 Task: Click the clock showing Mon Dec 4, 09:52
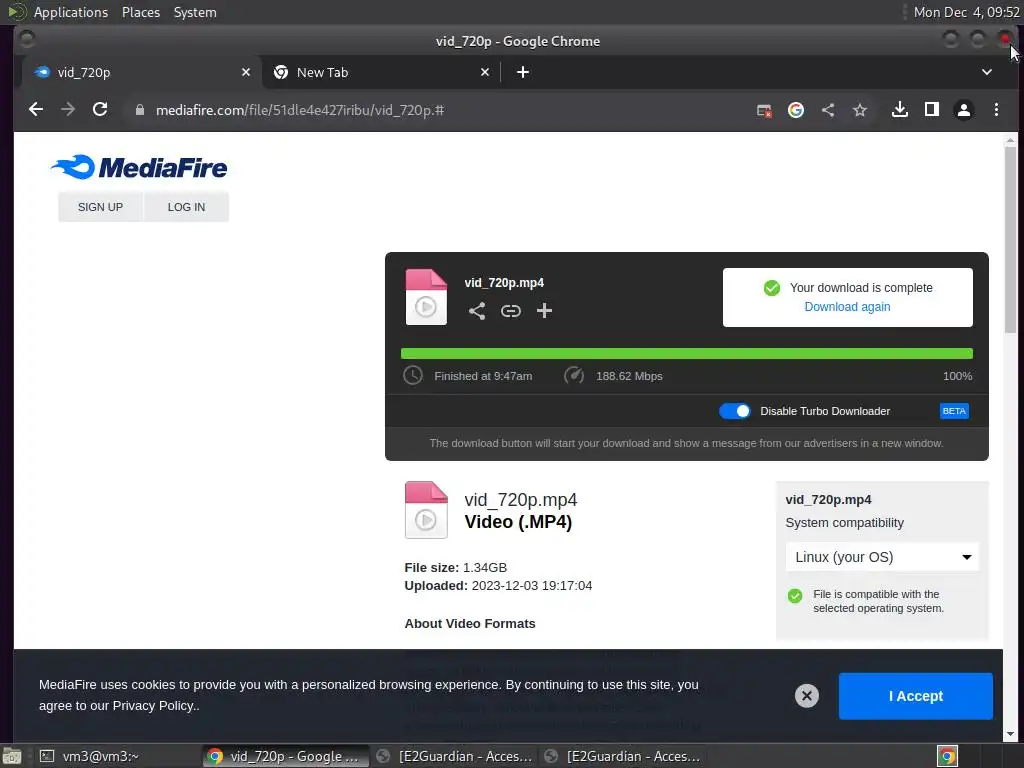[967, 12]
